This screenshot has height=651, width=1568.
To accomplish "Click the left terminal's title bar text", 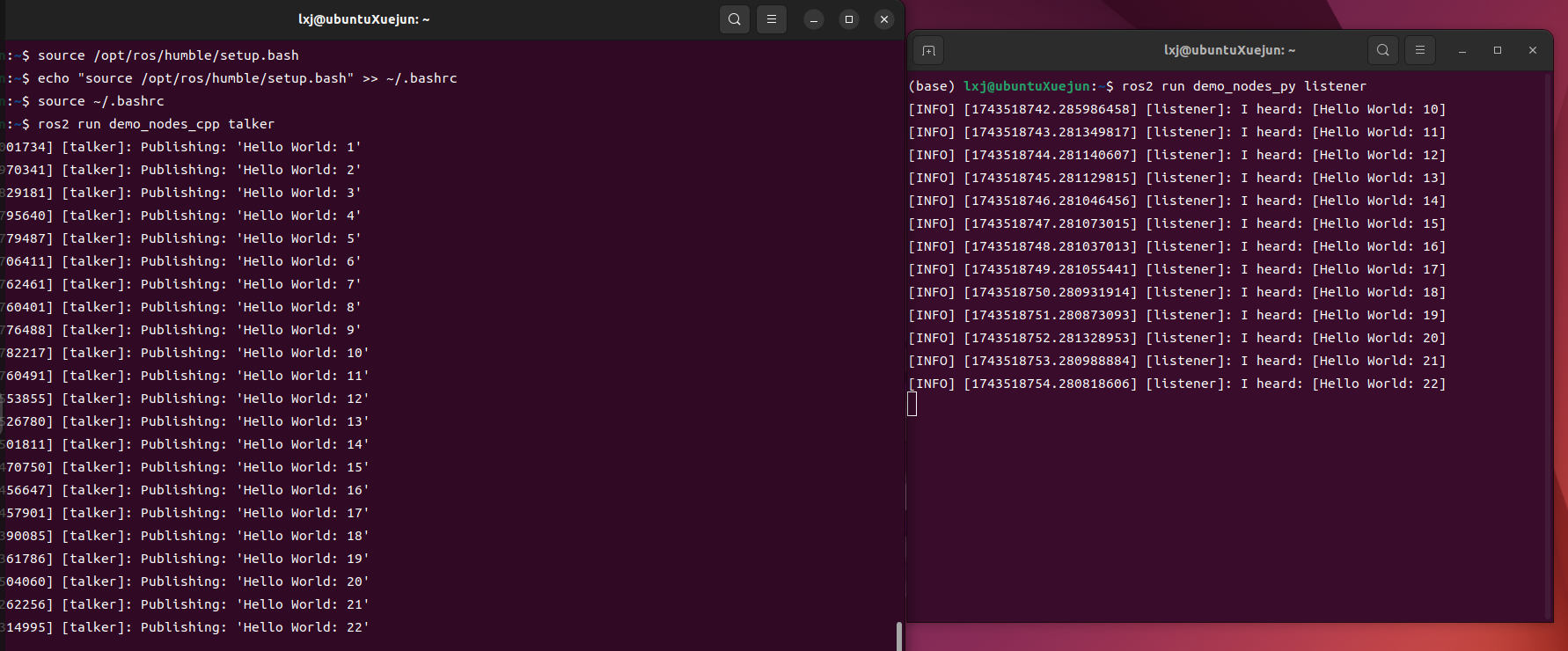I will 364,19.
